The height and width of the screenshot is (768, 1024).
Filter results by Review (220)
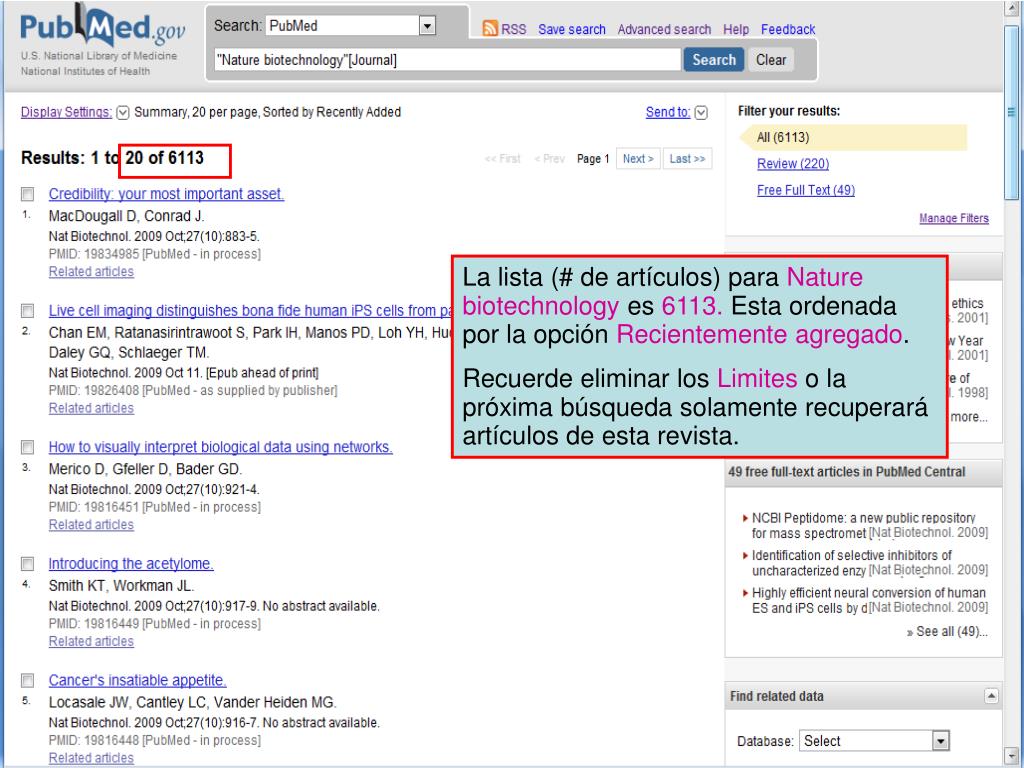(x=793, y=164)
